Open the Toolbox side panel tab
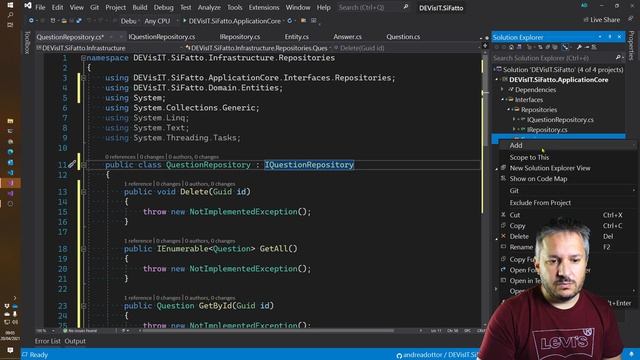 pyautogui.click(x=27, y=42)
